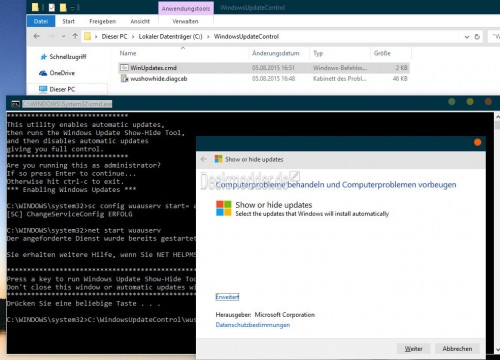Click the Abbrechen button
500x360 pixels.
[x=457, y=349]
